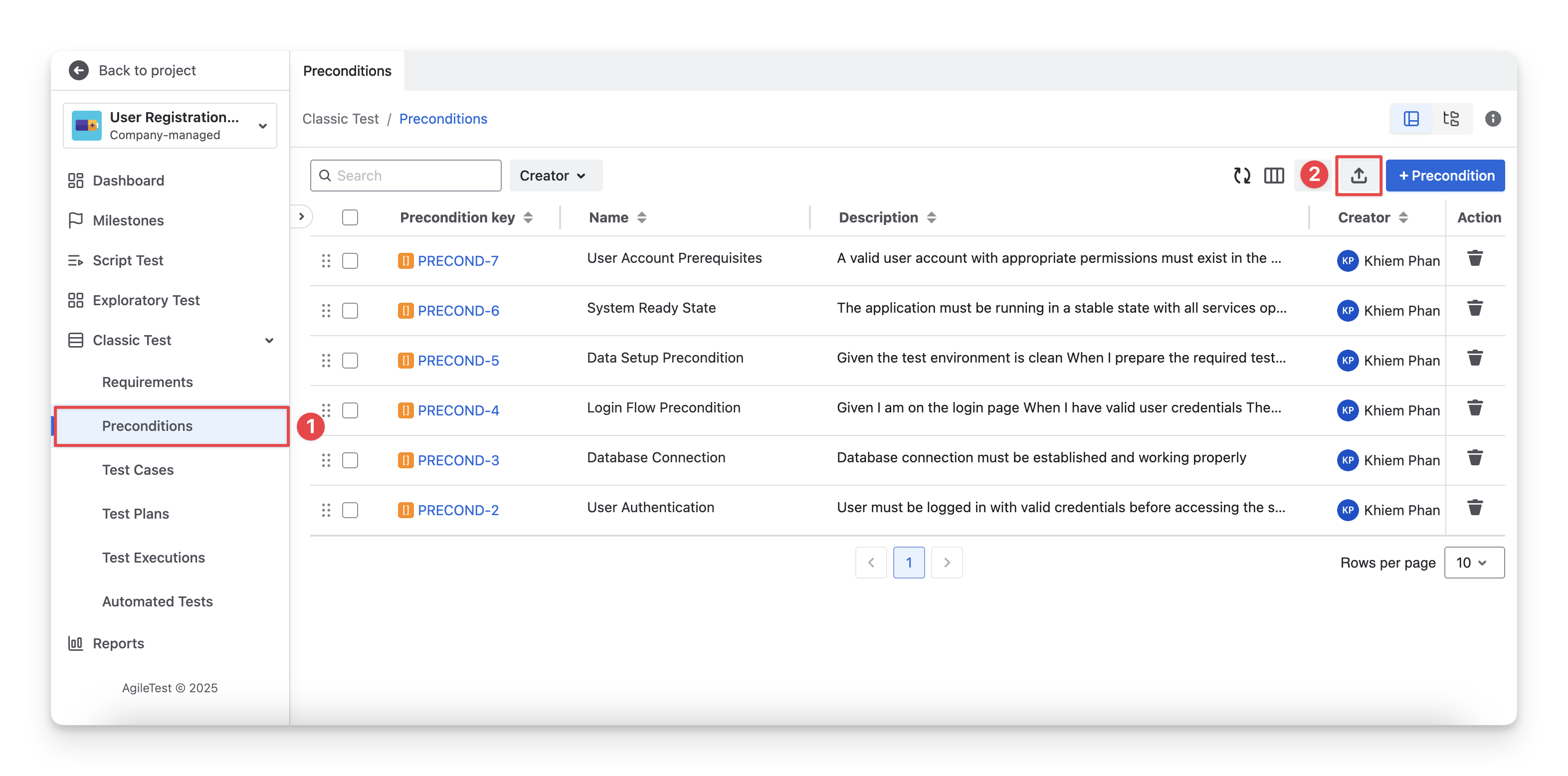Screen dimensions: 1568x776
Task: Select the PRECOND-2 row checkbox
Action: click(x=350, y=510)
